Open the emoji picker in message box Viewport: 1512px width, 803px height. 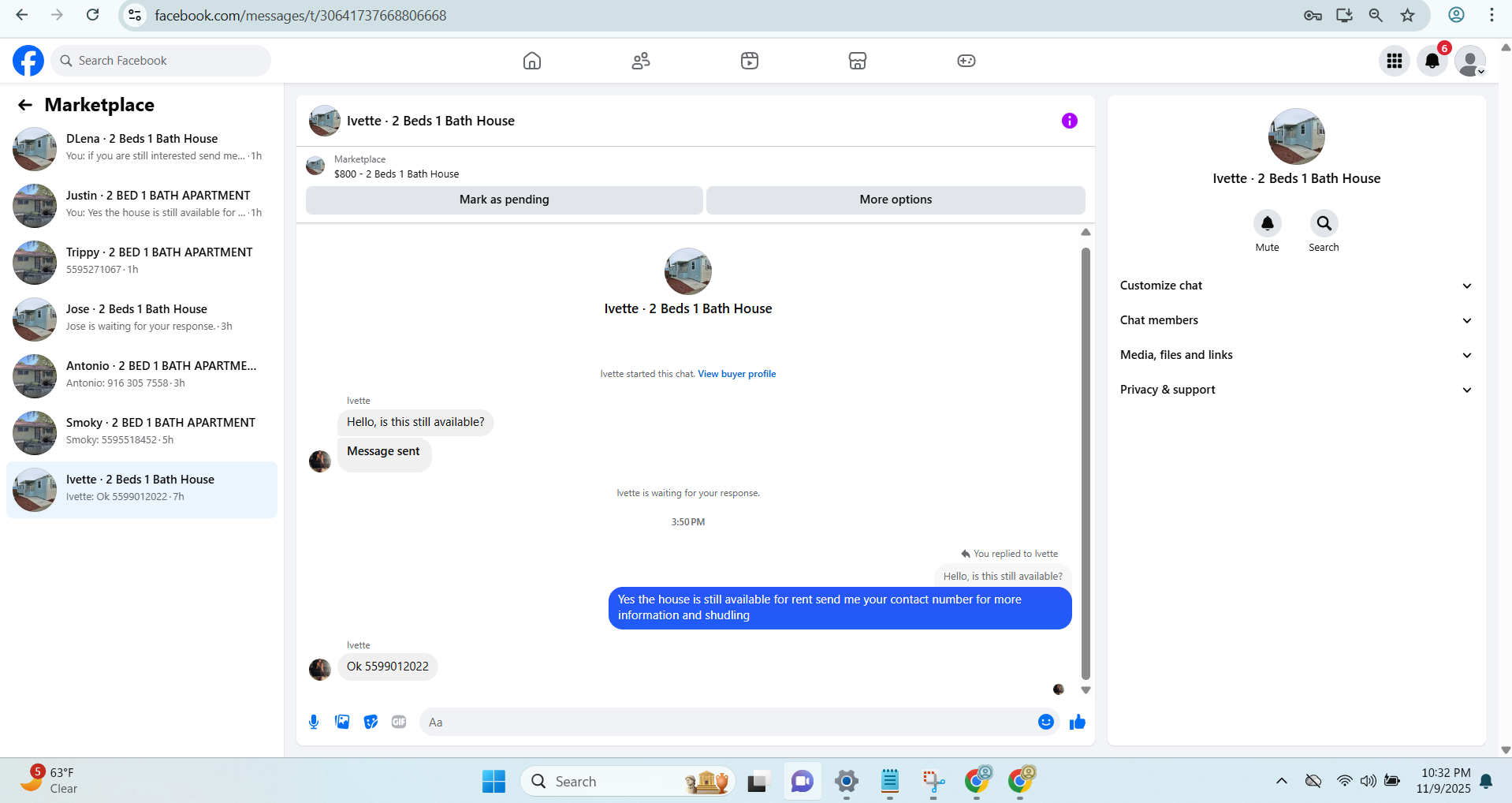coord(1046,722)
